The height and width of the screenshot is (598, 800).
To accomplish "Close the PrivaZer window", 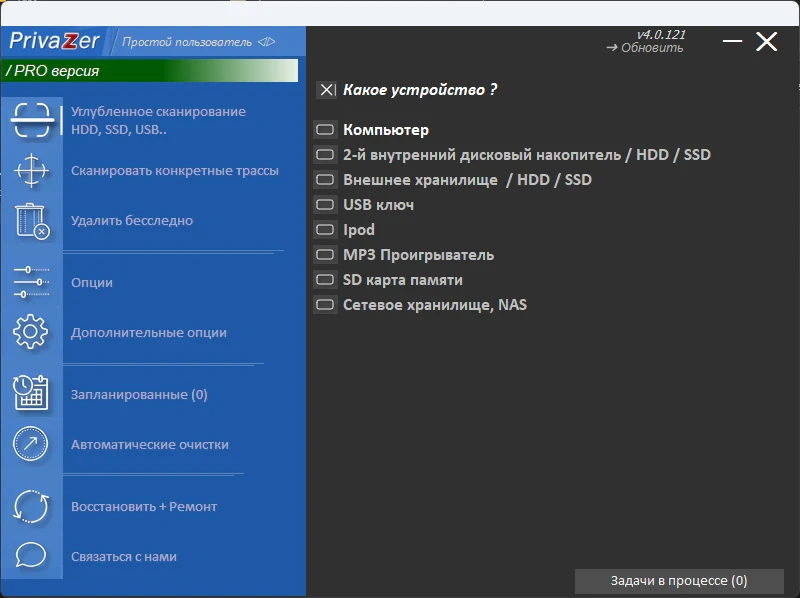I will click(x=766, y=41).
